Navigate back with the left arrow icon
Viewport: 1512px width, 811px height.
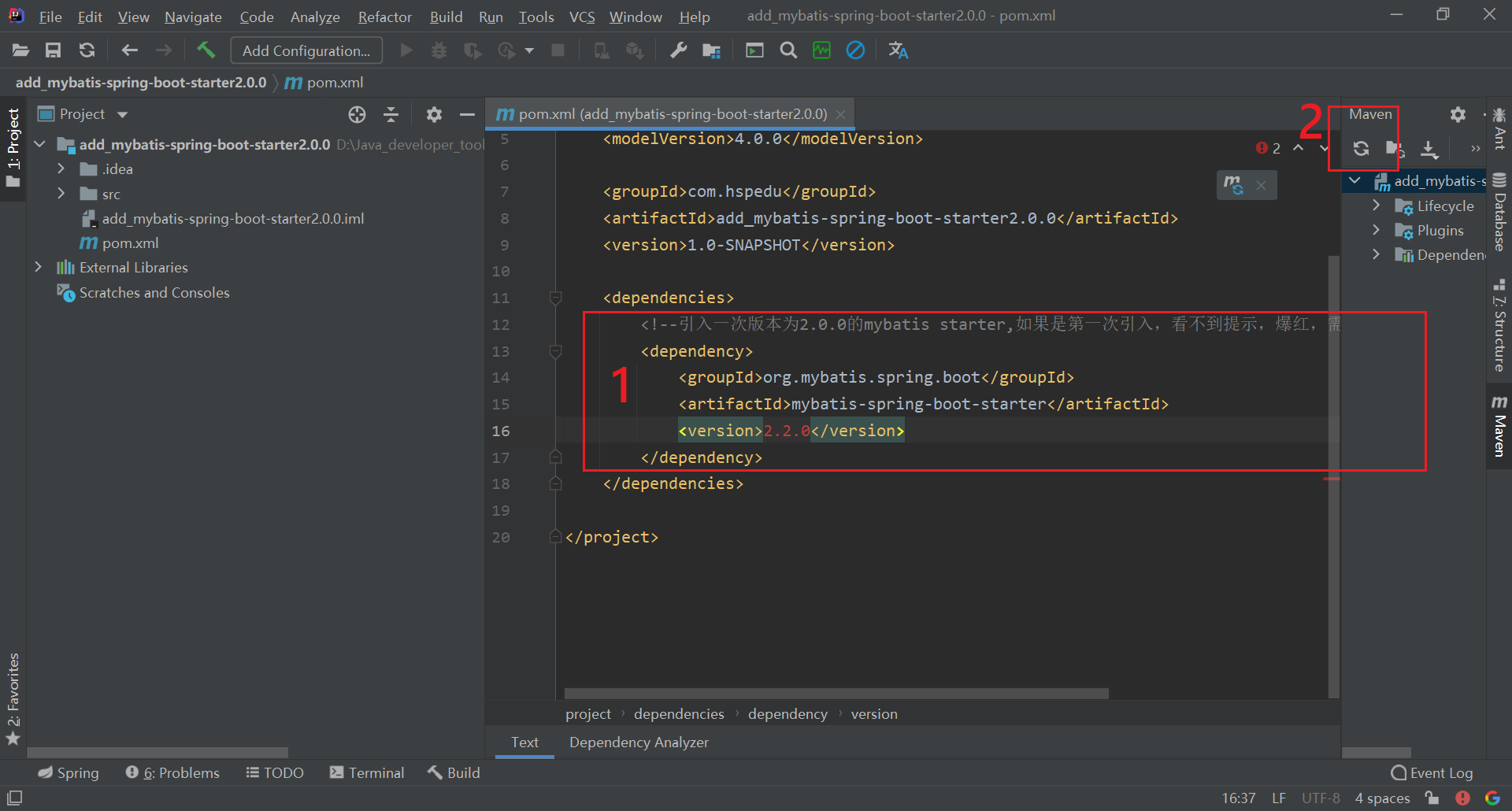[130, 50]
